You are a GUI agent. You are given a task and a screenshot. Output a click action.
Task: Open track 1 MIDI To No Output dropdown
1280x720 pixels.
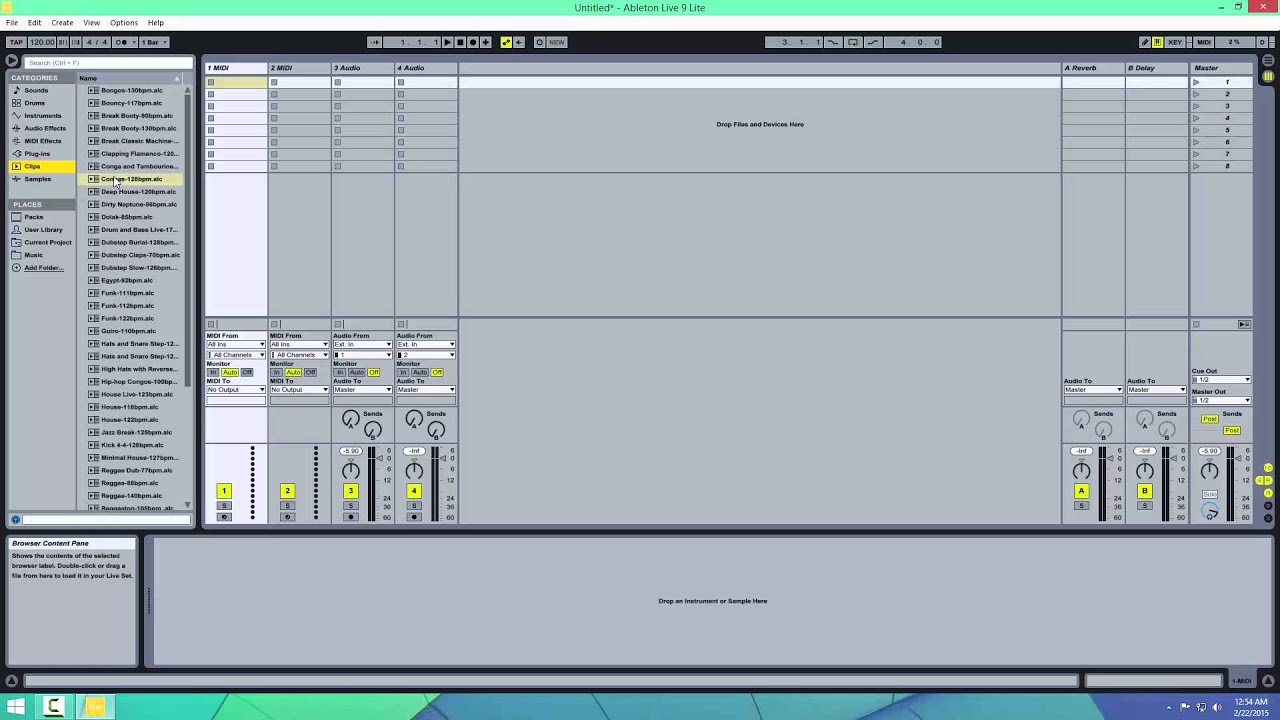pos(236,390)
